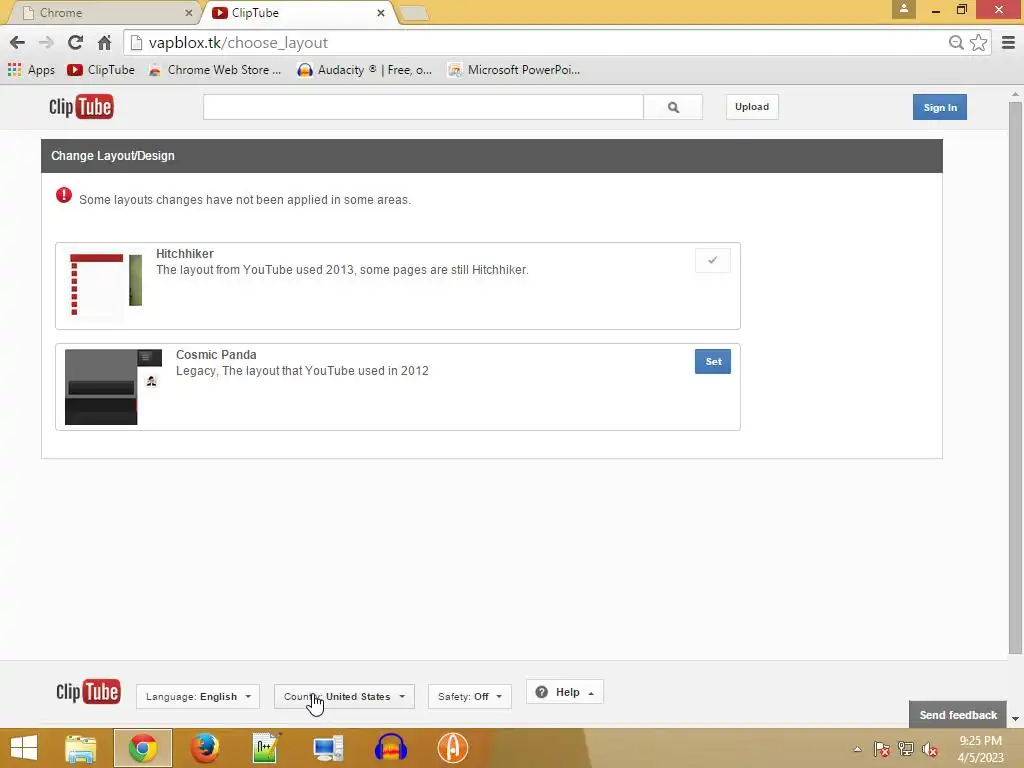Click the Upload button
Image resolution: width=1024 pixels, height=768 pixels.
coord(752,107)
